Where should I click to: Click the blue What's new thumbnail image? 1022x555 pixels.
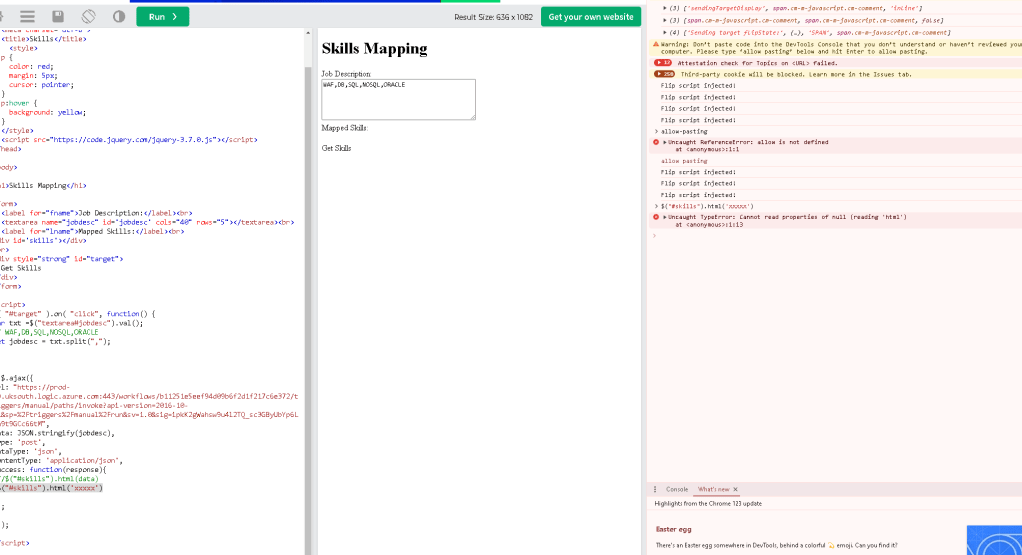pos(994,540)
